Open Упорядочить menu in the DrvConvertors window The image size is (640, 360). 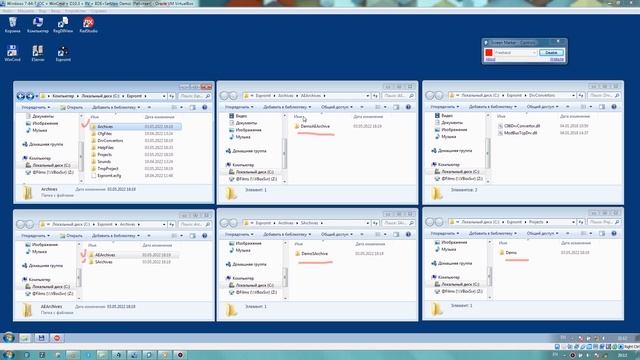coord(446,107)
